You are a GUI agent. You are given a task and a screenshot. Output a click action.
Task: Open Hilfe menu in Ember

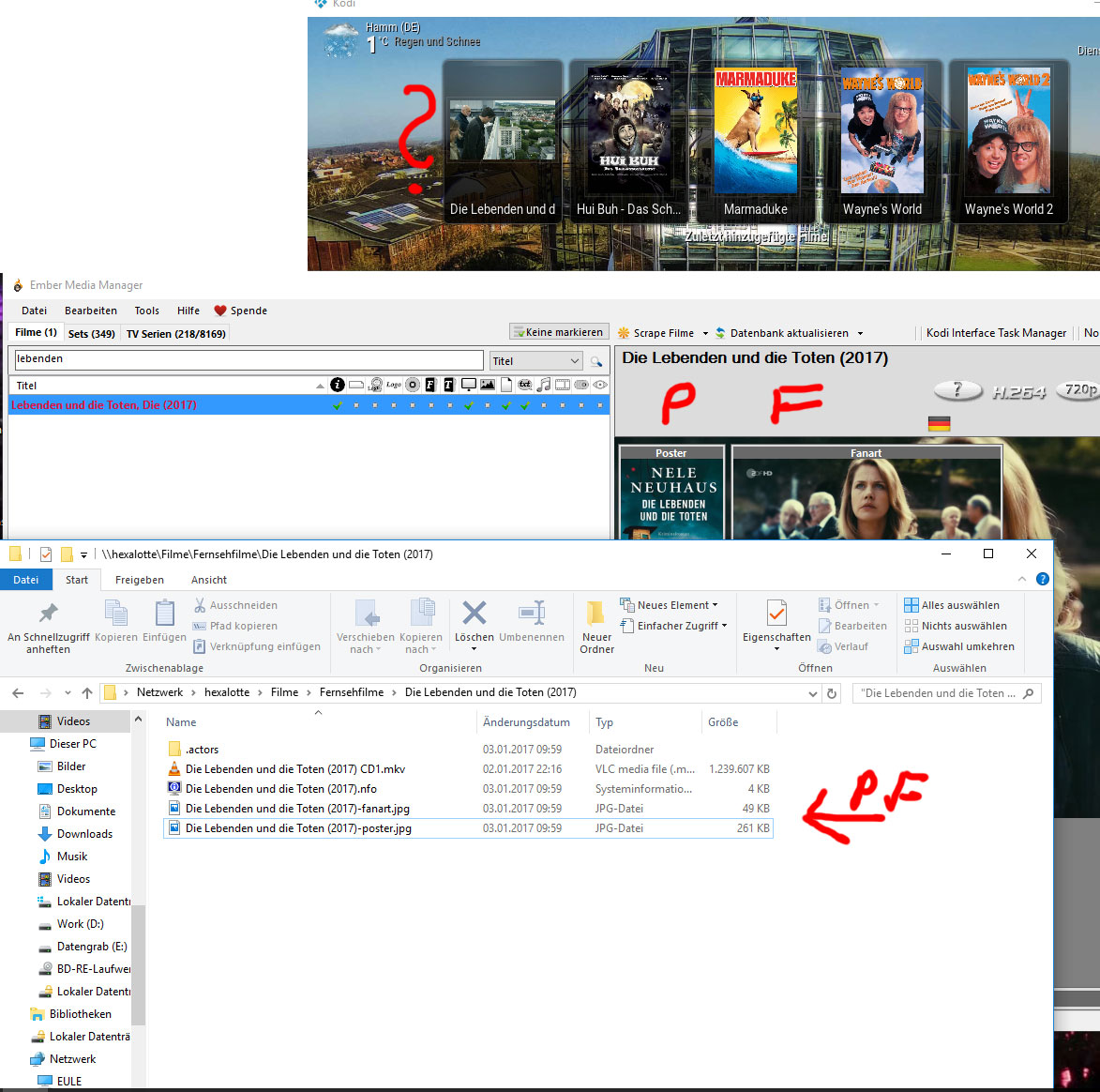[188, 311]
